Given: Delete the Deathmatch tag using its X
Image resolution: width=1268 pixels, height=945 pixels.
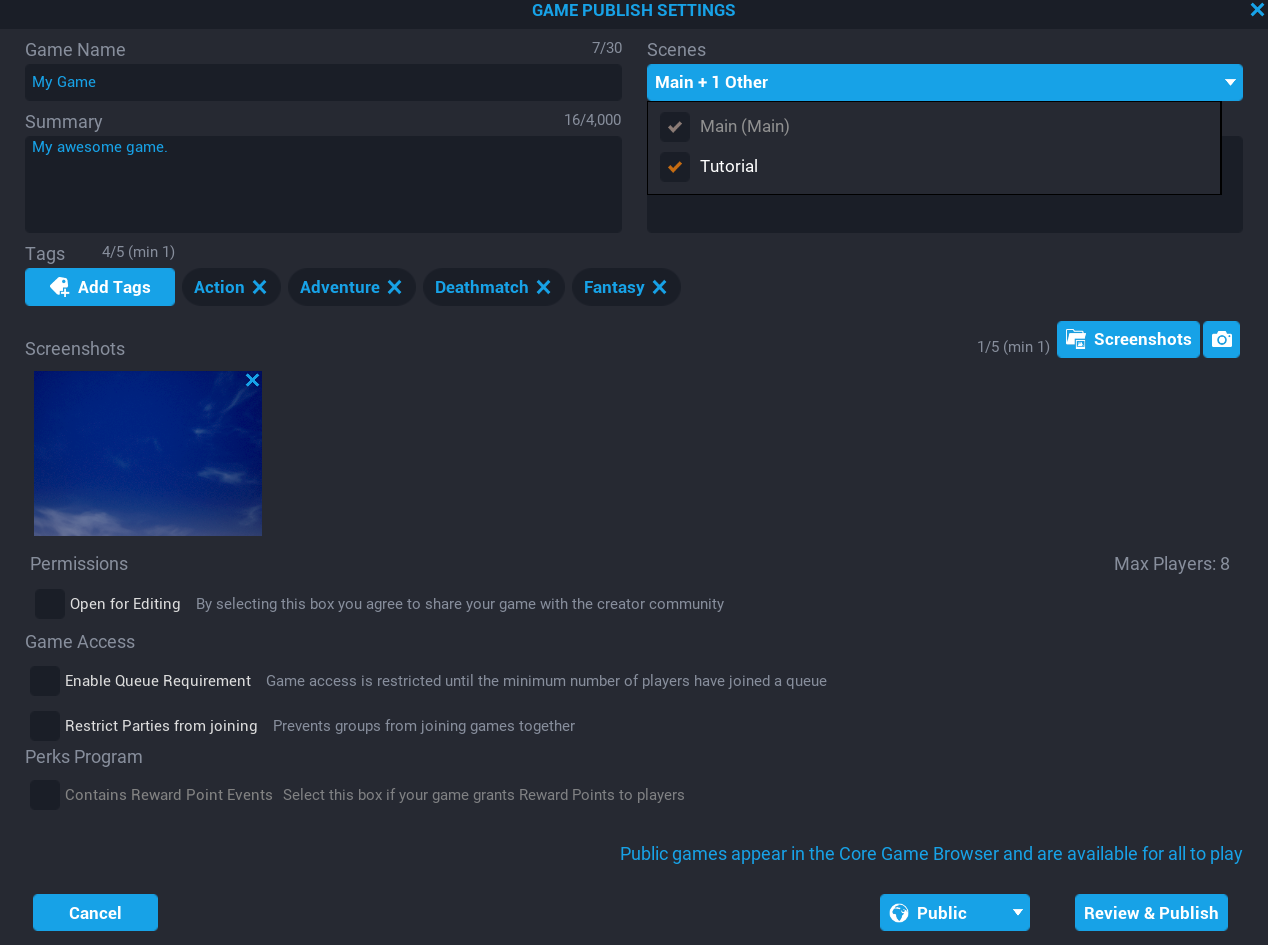Looking at the screenshot, I should coord(543,287).
